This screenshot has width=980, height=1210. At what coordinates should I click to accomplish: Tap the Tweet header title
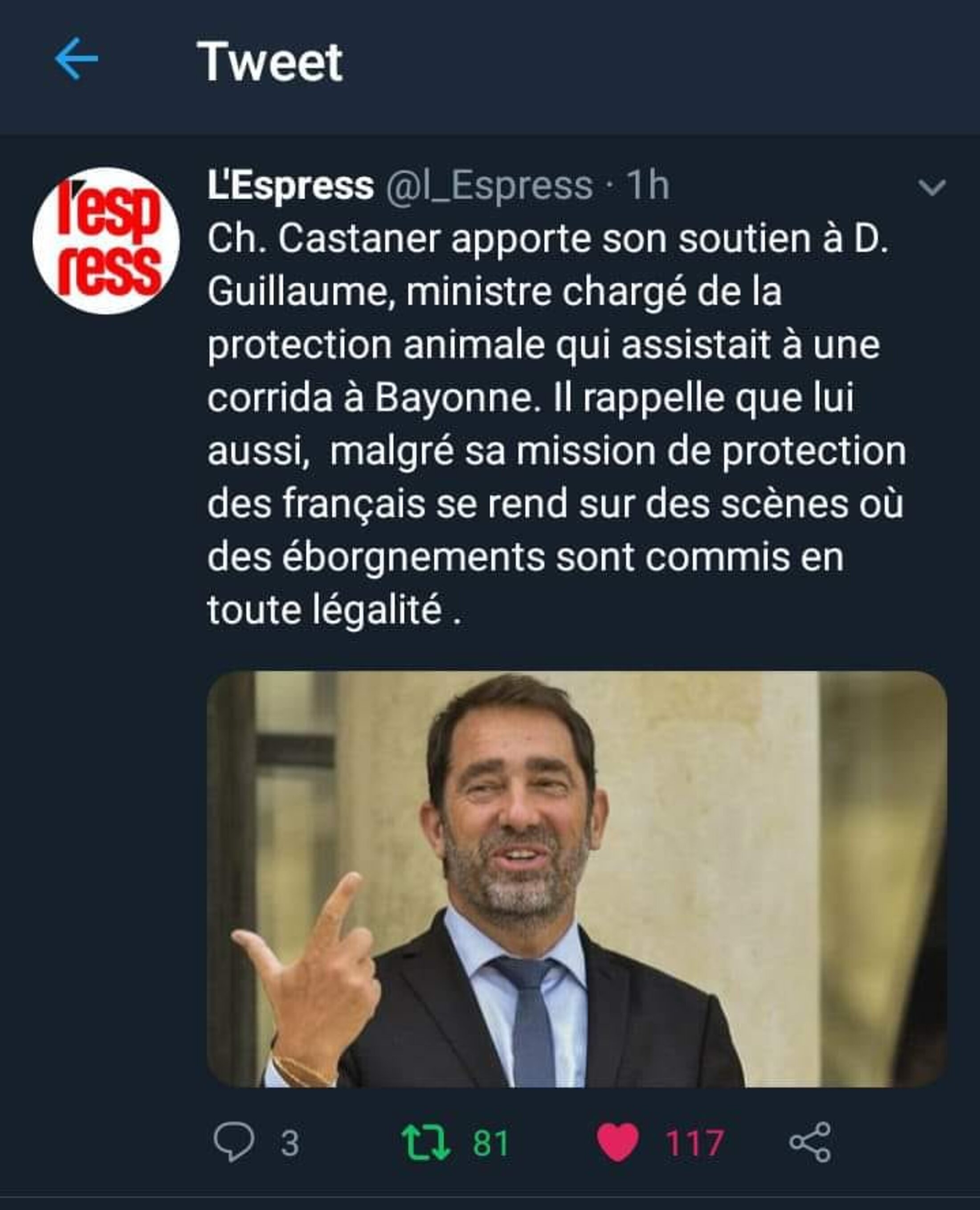(269, 61)
